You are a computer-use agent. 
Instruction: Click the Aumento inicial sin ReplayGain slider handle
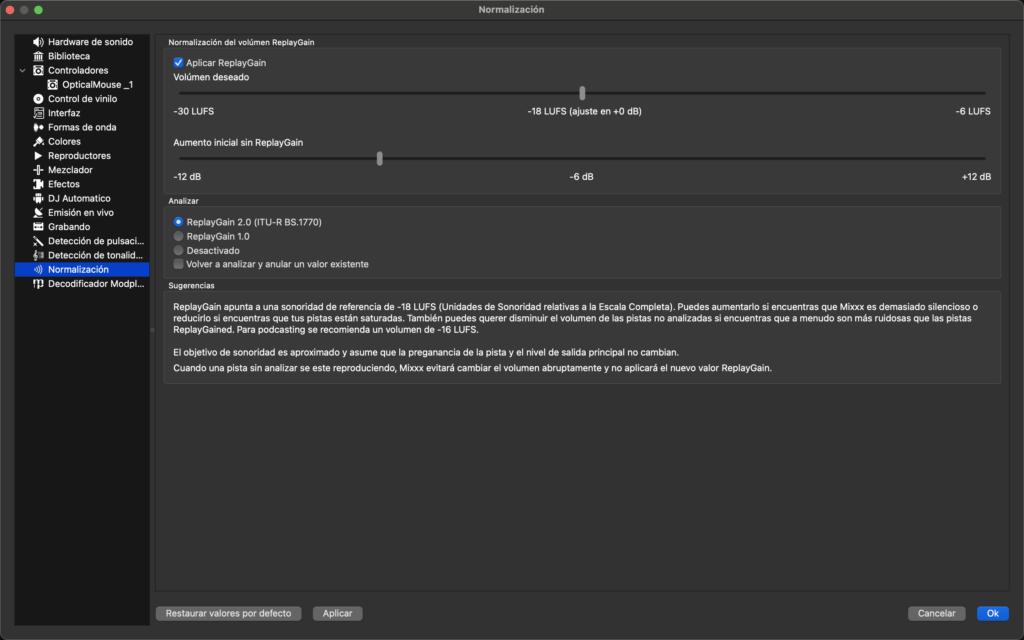pyautogui.click(x=379, y=159)
